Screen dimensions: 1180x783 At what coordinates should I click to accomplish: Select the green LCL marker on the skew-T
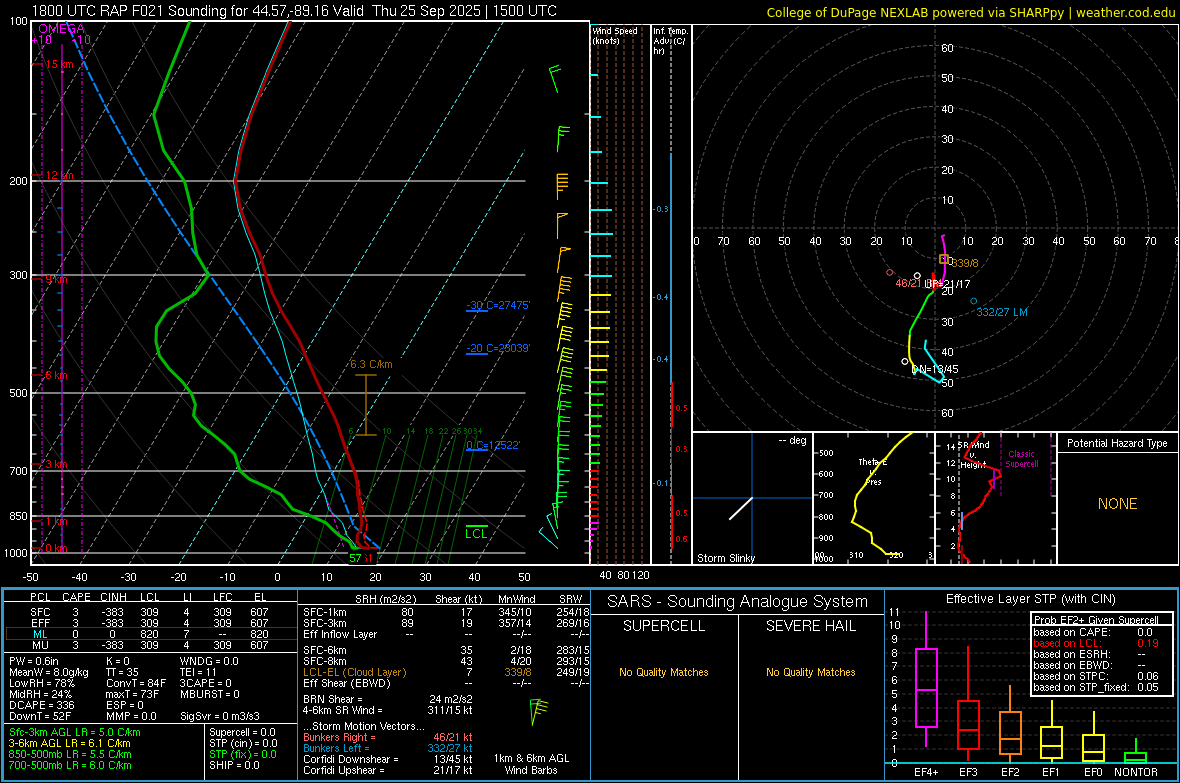tap(476, 533)
